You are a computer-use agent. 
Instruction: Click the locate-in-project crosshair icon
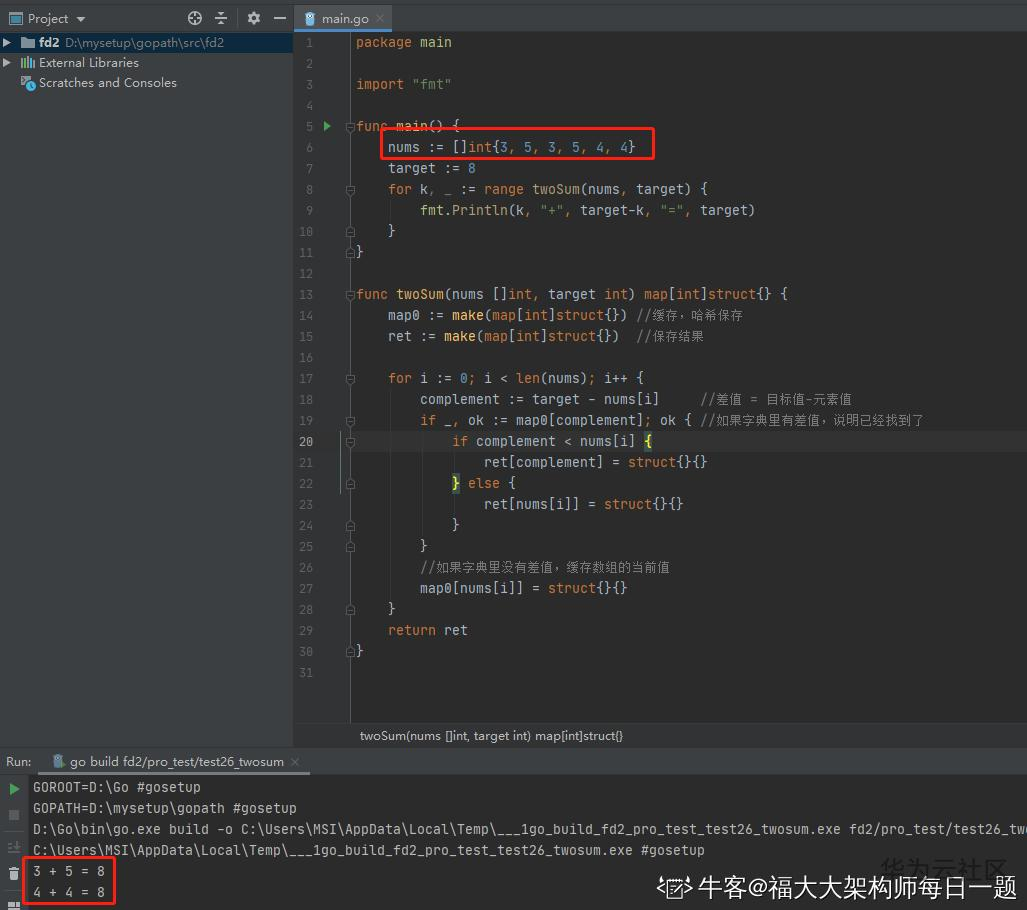click(x=195, y=18)
